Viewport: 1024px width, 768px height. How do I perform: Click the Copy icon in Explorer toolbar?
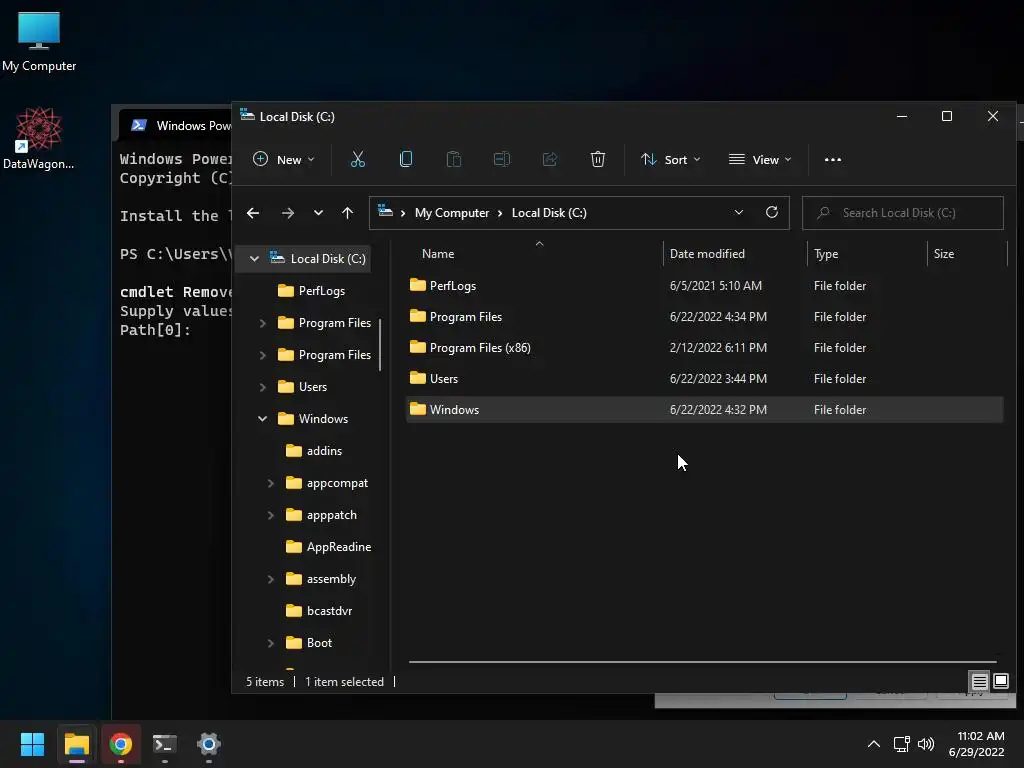pyautogui.click(x=406, y=159)
